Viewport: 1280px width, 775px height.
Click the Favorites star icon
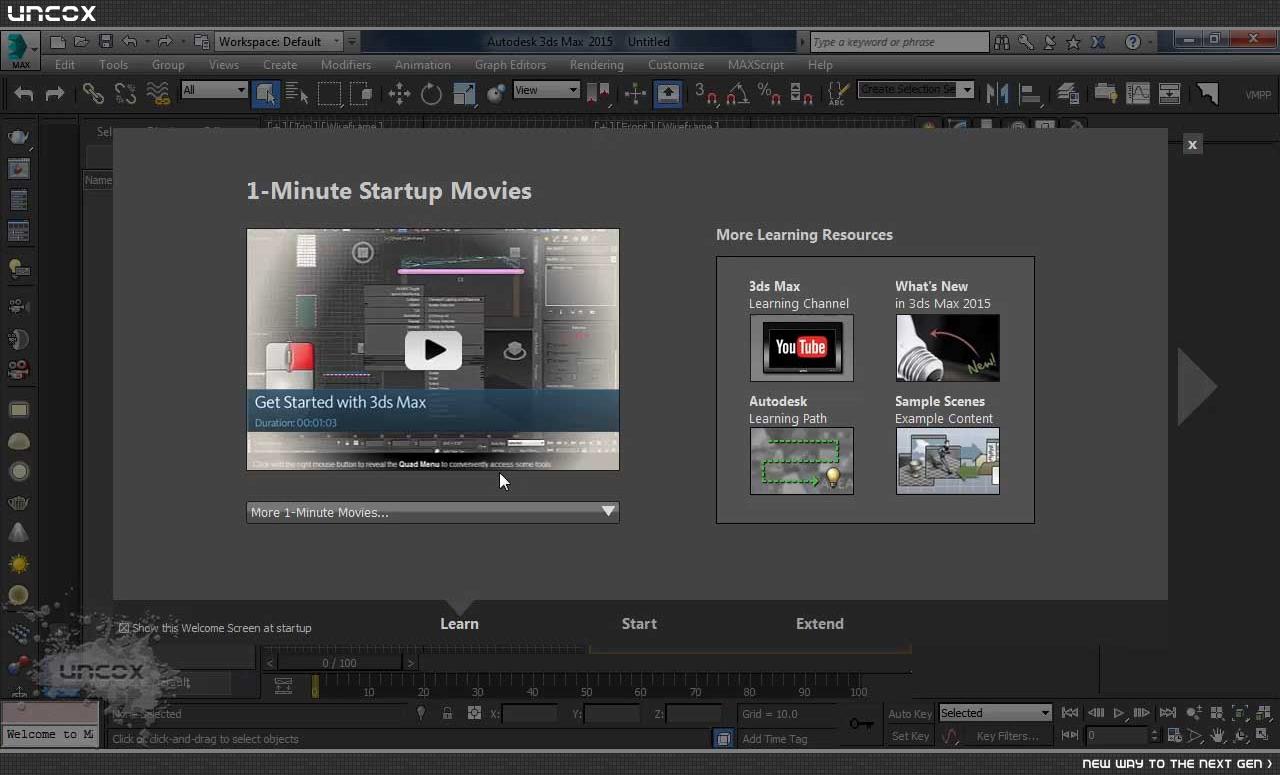click(1073, 42)
